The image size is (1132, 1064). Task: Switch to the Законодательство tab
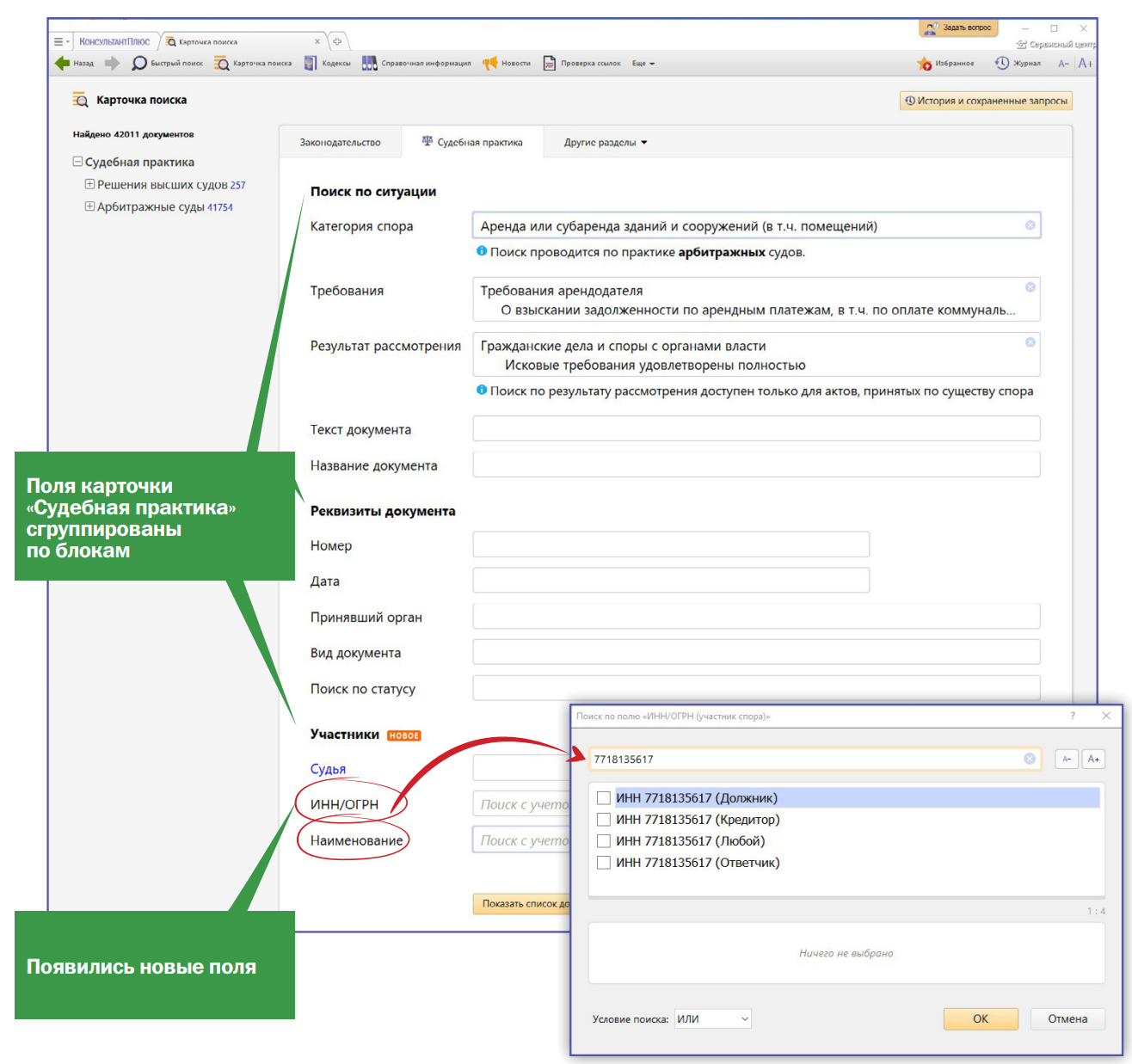[340, 142]
